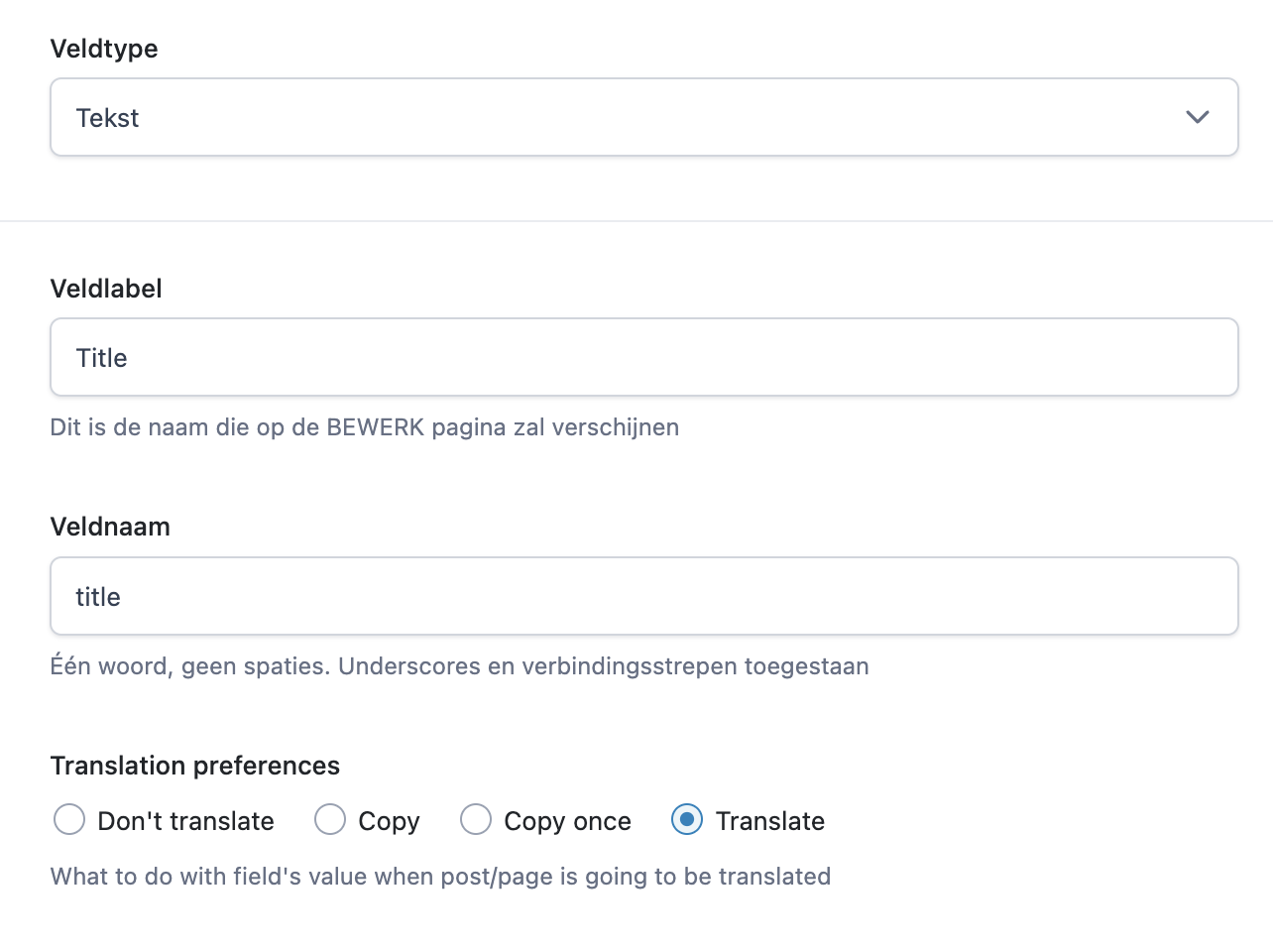Viewport: 1273px width, 952px height.
Task: Focus the Veldlabel input containing 'Title'
Action: [x=644, y=357]
